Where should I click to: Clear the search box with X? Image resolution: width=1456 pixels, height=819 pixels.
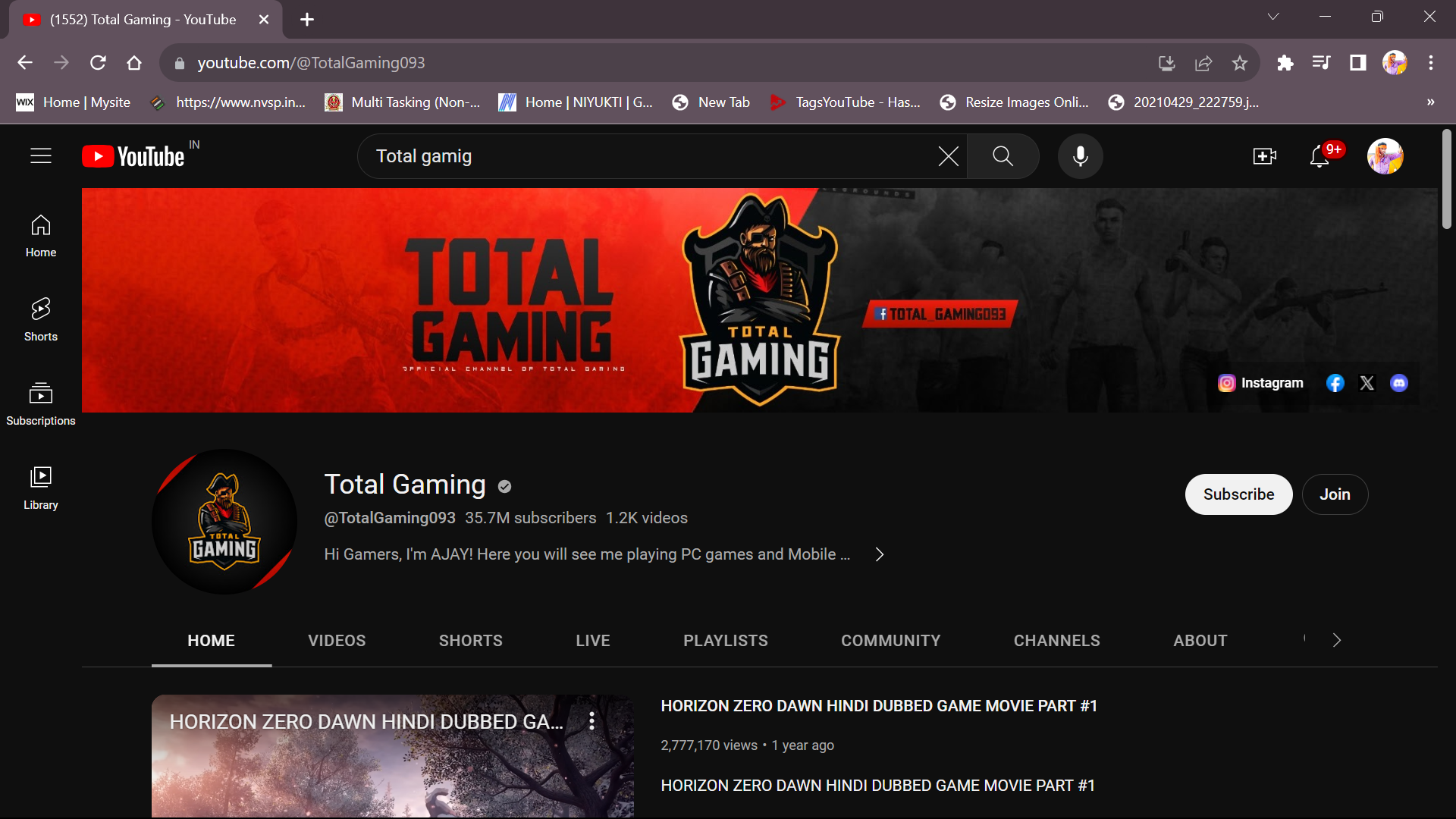point(948,156)
